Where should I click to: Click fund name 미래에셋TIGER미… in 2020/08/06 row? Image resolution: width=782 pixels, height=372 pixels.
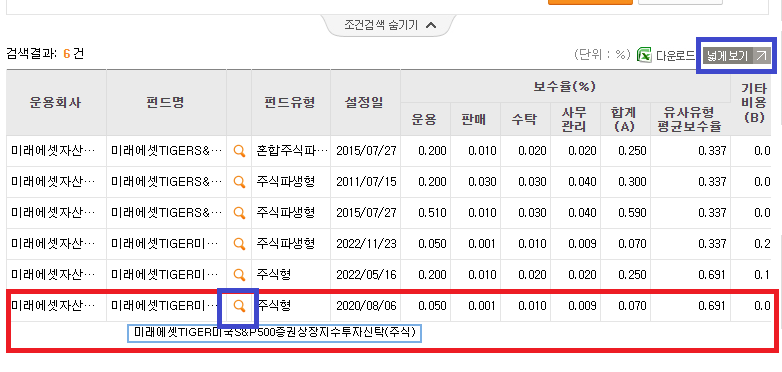coord(165,305)
